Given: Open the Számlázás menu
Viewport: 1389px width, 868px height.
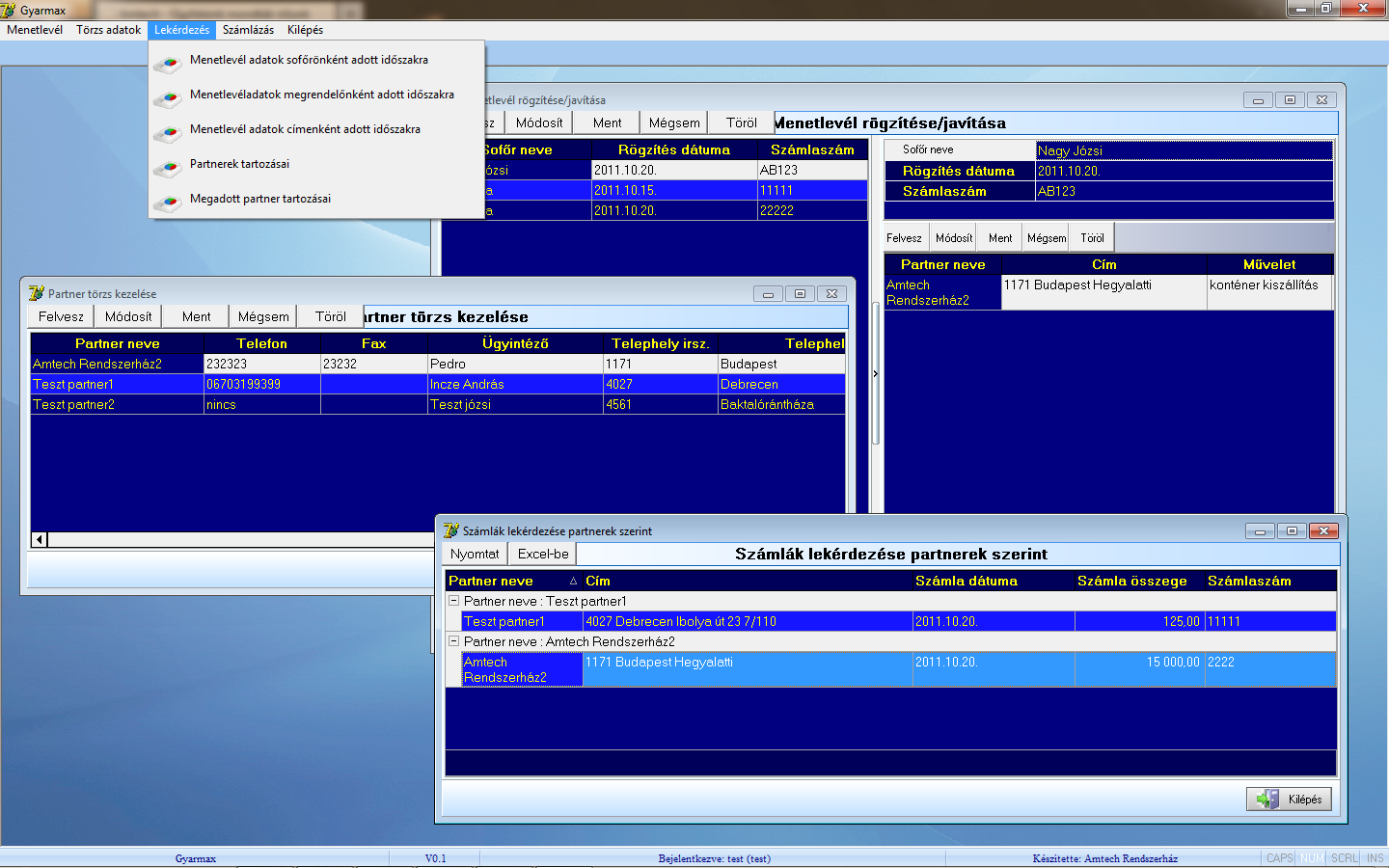Looking at the screenshot, I should point(248,30).
